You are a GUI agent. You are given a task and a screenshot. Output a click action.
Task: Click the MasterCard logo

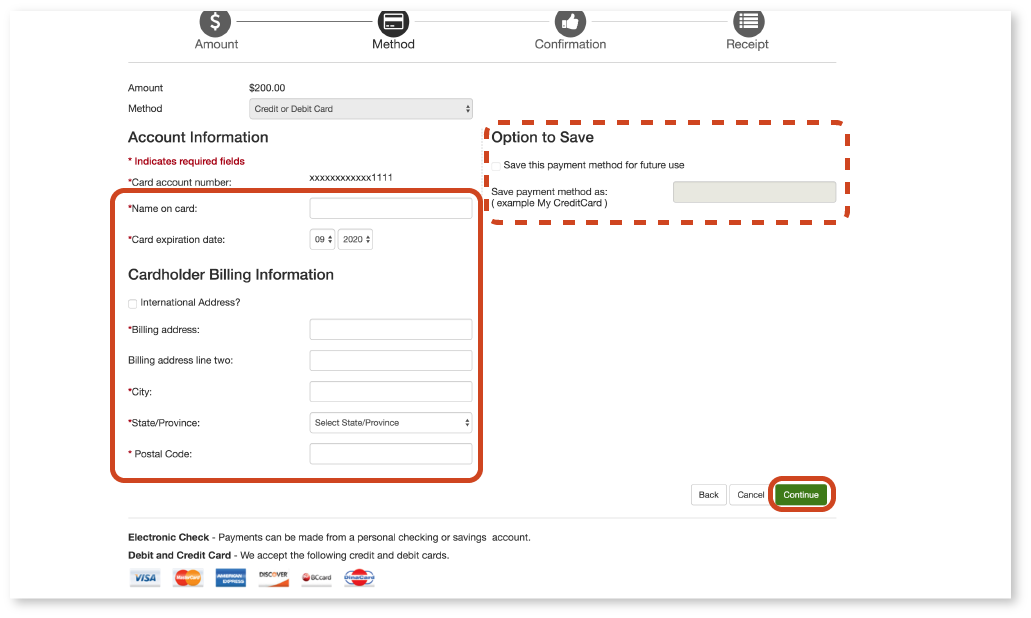coord(188,578)
